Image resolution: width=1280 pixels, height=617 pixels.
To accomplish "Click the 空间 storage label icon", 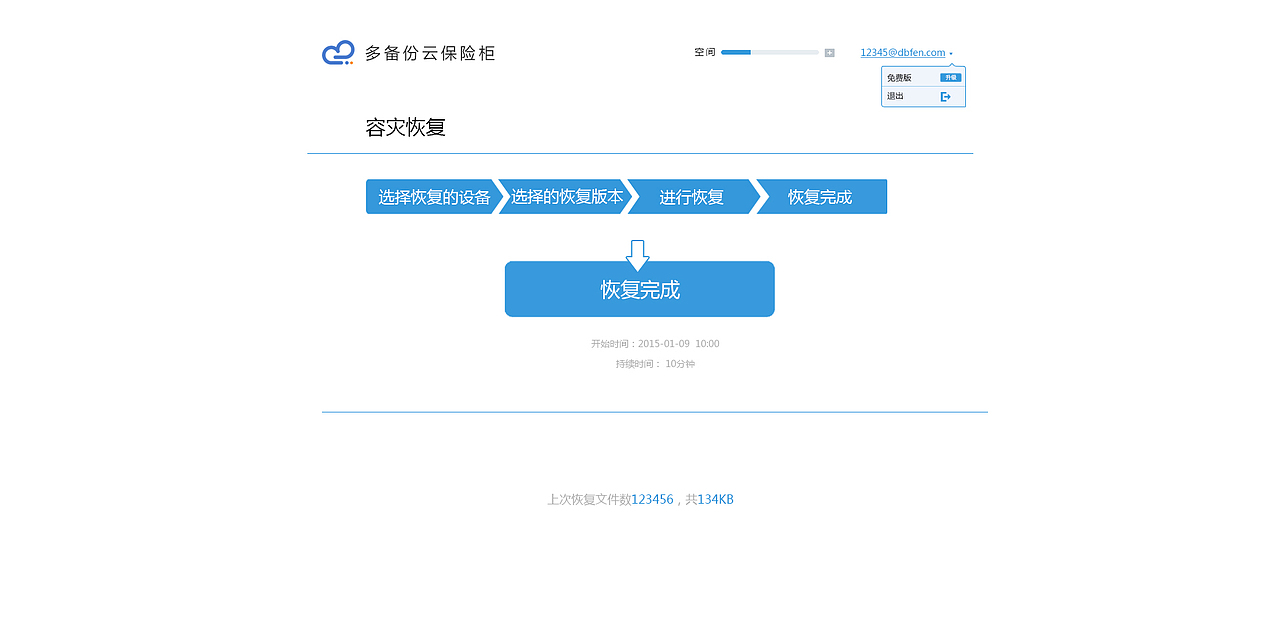I will coord(703,52).
